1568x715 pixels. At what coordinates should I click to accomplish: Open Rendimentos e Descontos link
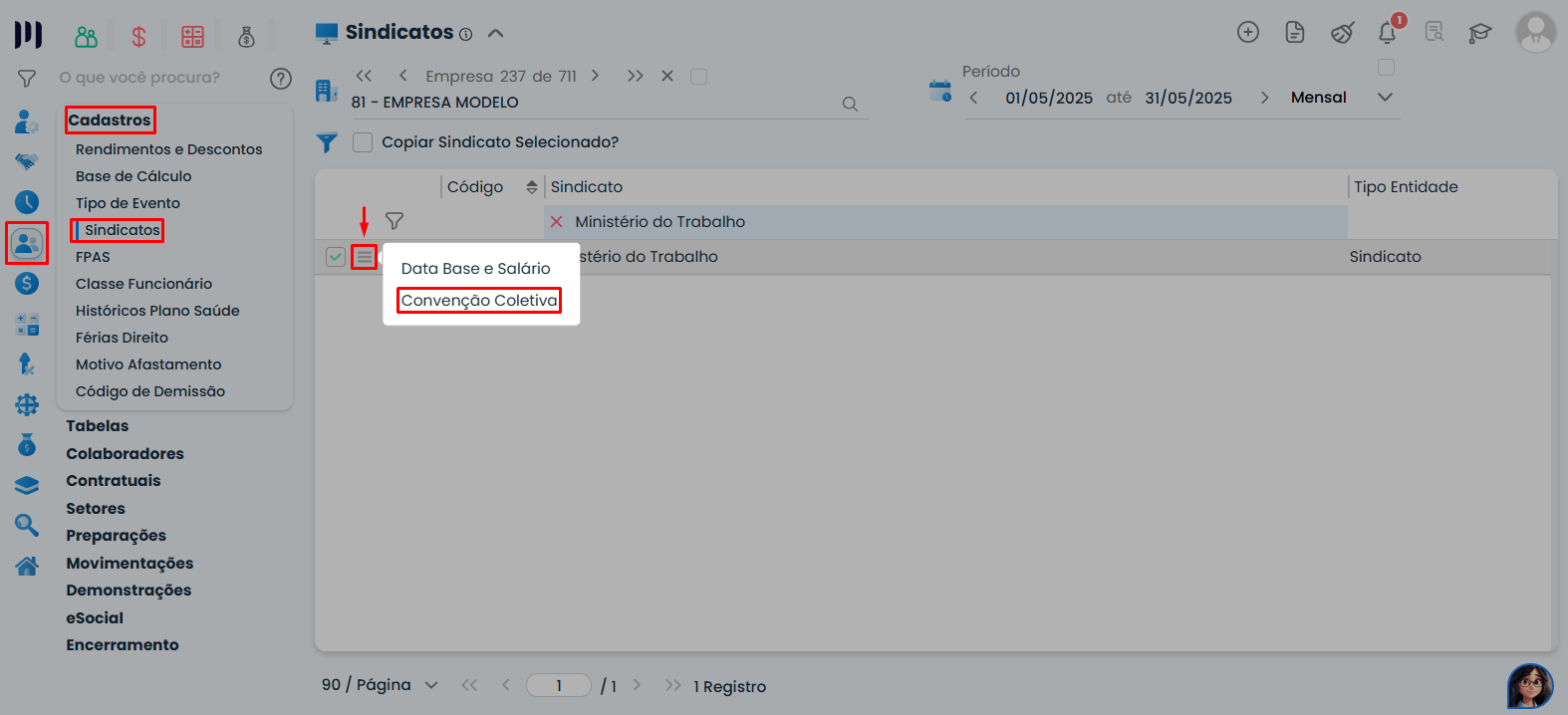click(168, 149)
